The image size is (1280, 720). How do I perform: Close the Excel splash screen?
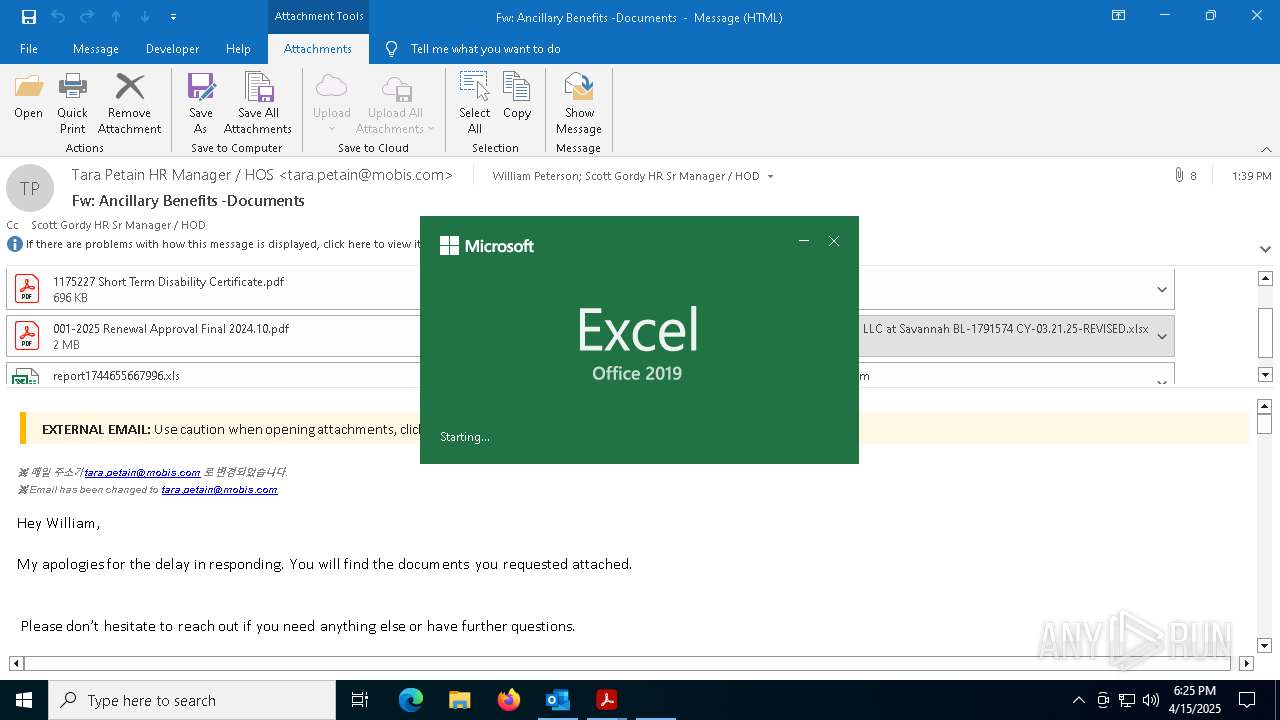click(834, 241)
